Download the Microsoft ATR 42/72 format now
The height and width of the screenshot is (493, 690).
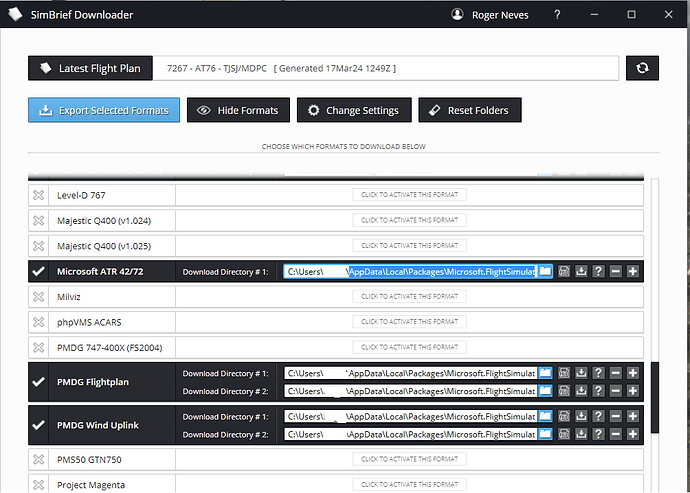[x=581, y=271]
